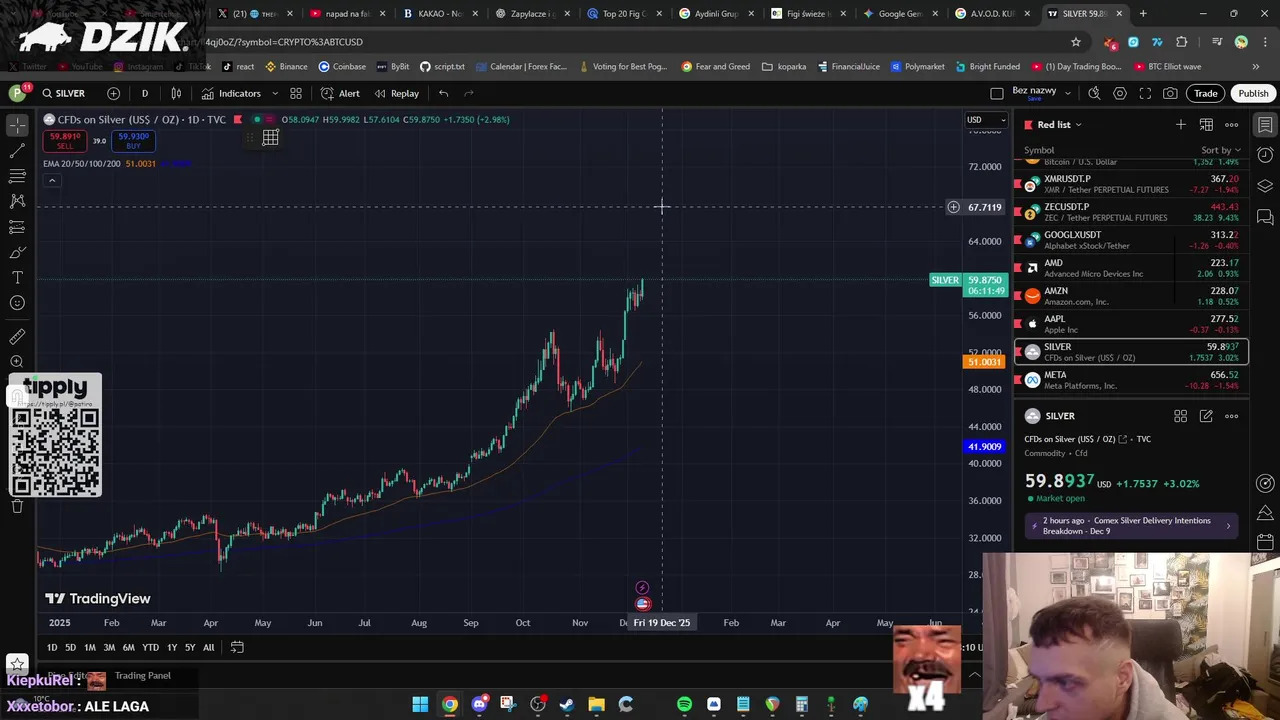
Task: Open the watchlist more options menu
Action: 1232,124
